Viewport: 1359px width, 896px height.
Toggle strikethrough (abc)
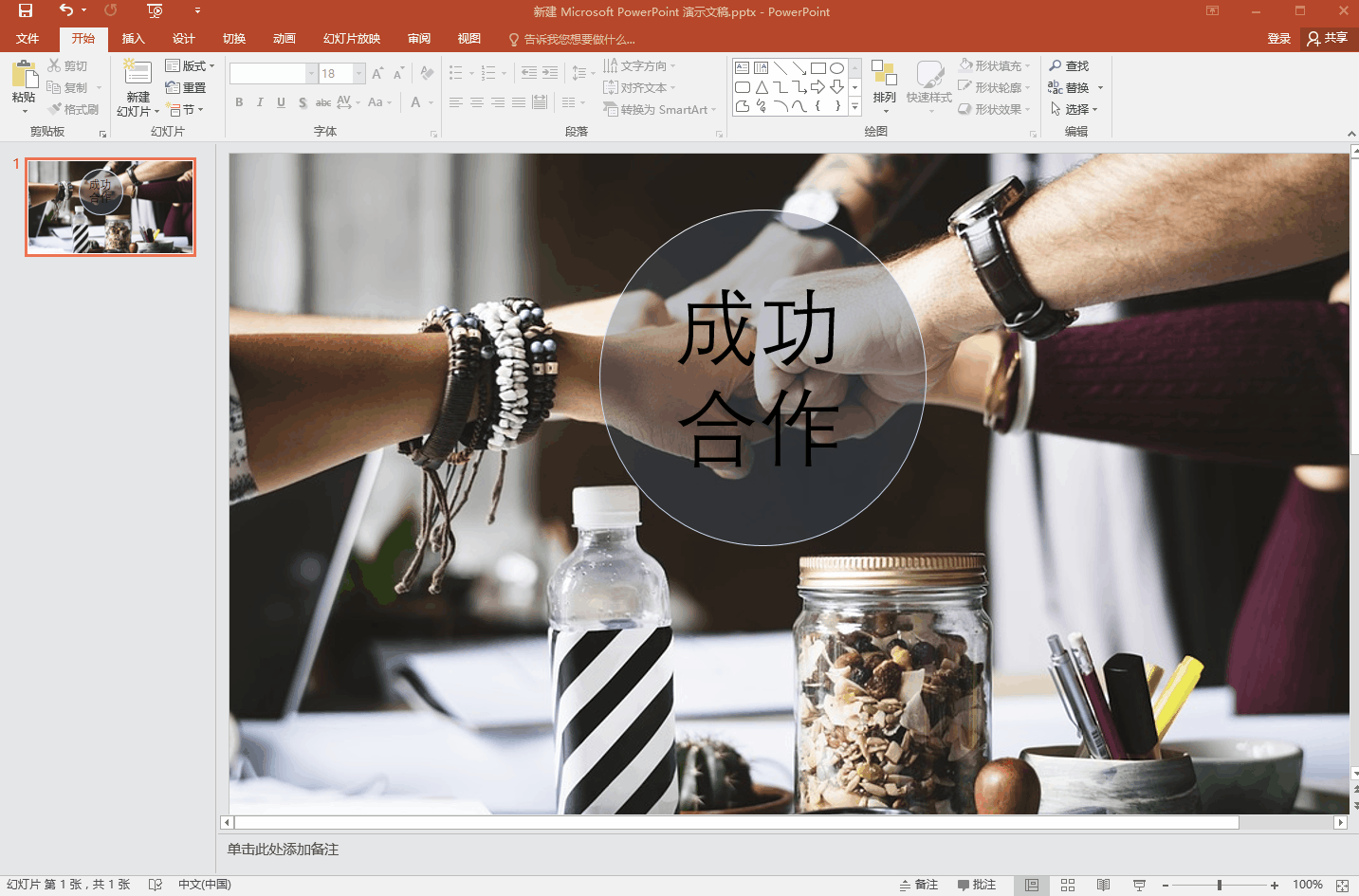click(x=323, y=102)
